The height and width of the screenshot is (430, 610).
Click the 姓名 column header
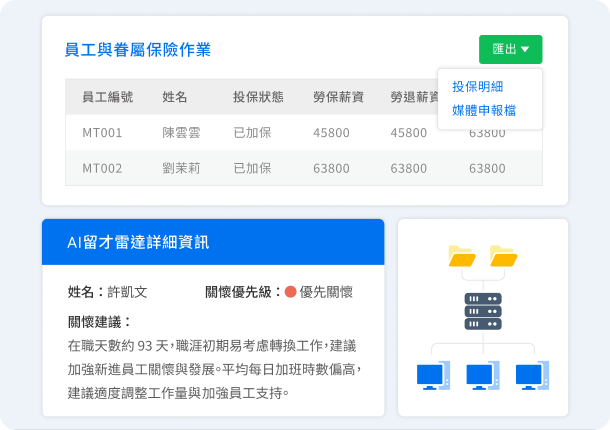pos(175,97)
